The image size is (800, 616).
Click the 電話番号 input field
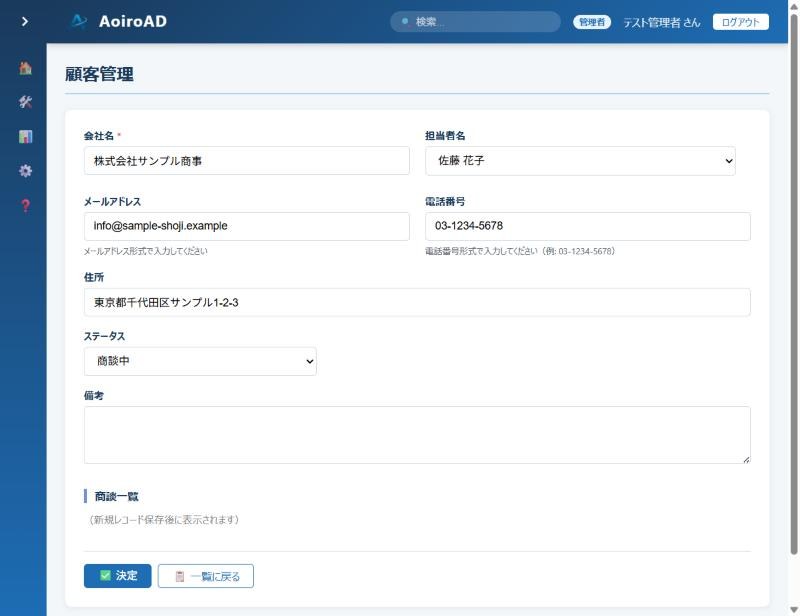pos(588,226)
